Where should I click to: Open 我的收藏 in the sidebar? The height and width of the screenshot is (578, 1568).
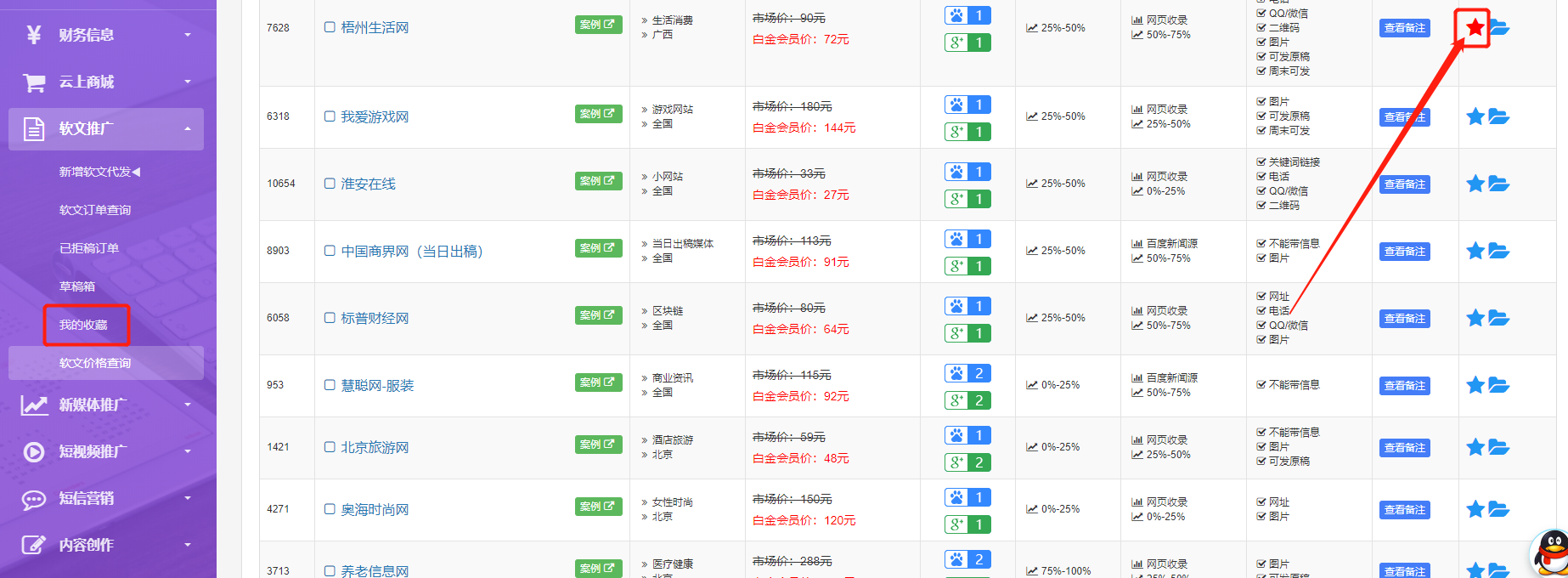pyautogui.click(x=83, y=325)
